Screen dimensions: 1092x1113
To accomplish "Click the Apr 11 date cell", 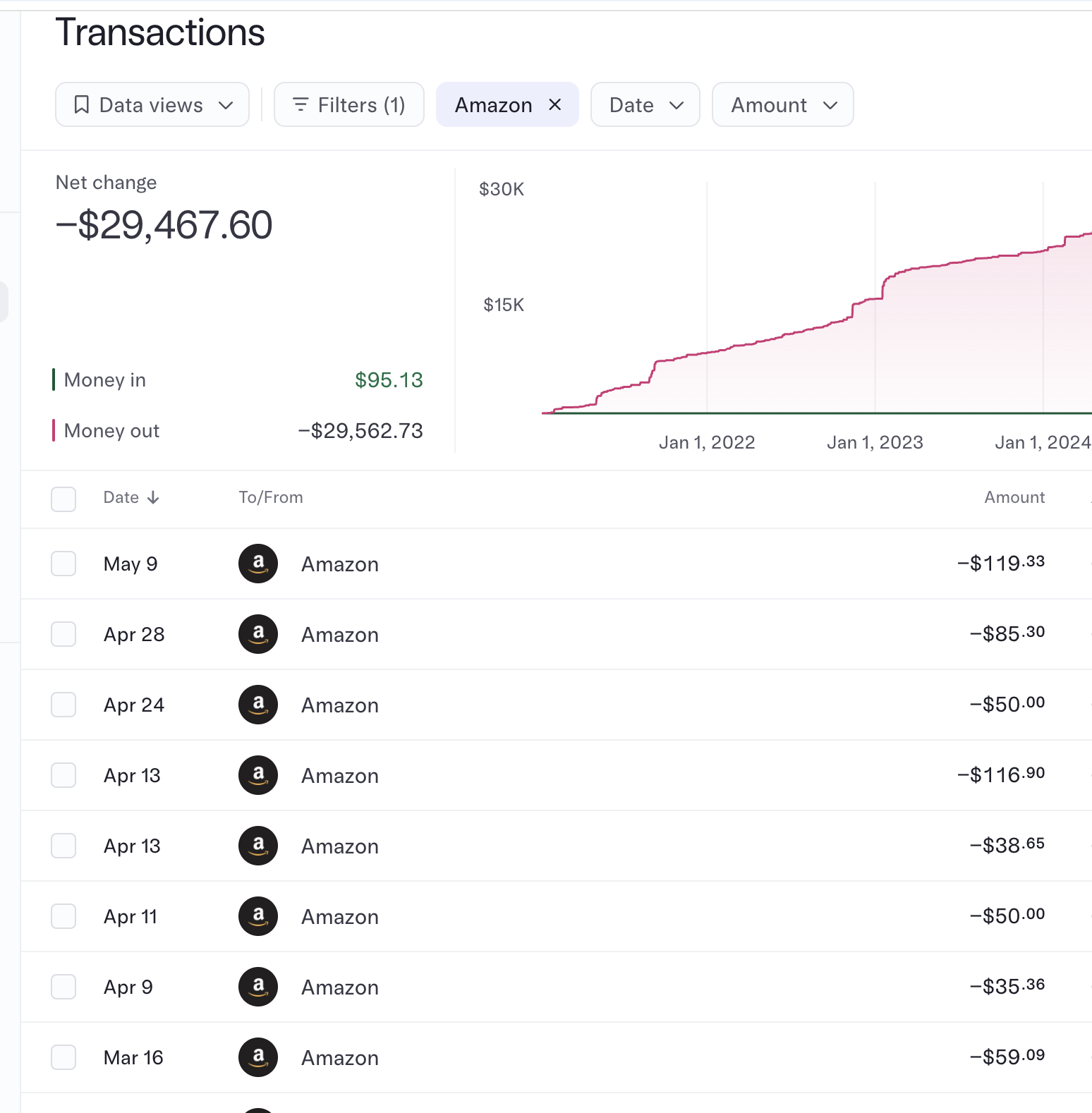I will [x=131, y=917].
